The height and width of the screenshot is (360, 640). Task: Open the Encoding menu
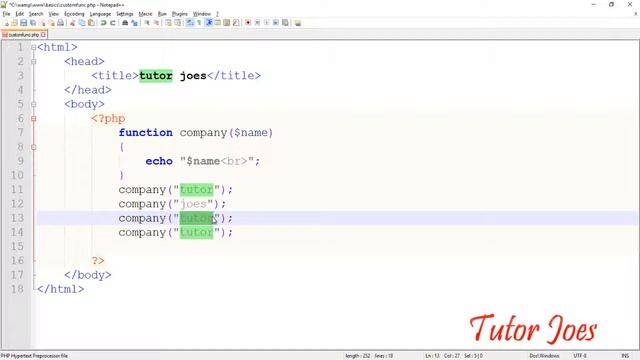(74, 14)
